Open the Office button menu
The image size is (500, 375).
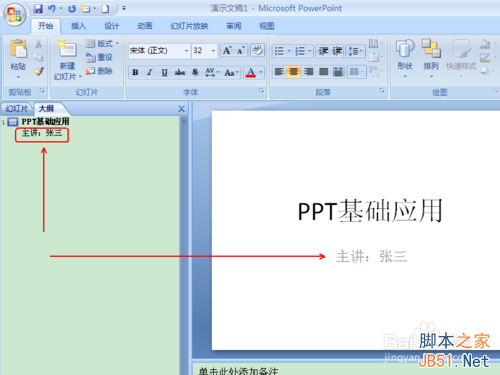coord(14,14)
